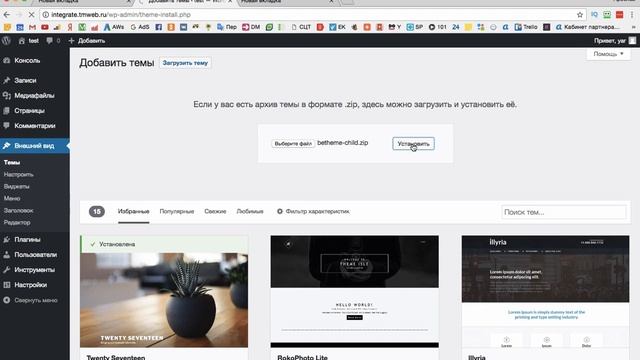The height and width of the screenshot is (360, 640).
Task: Click the WordPress logo in the admin bar
Action: pyautogui.click(x=6, y=41)
